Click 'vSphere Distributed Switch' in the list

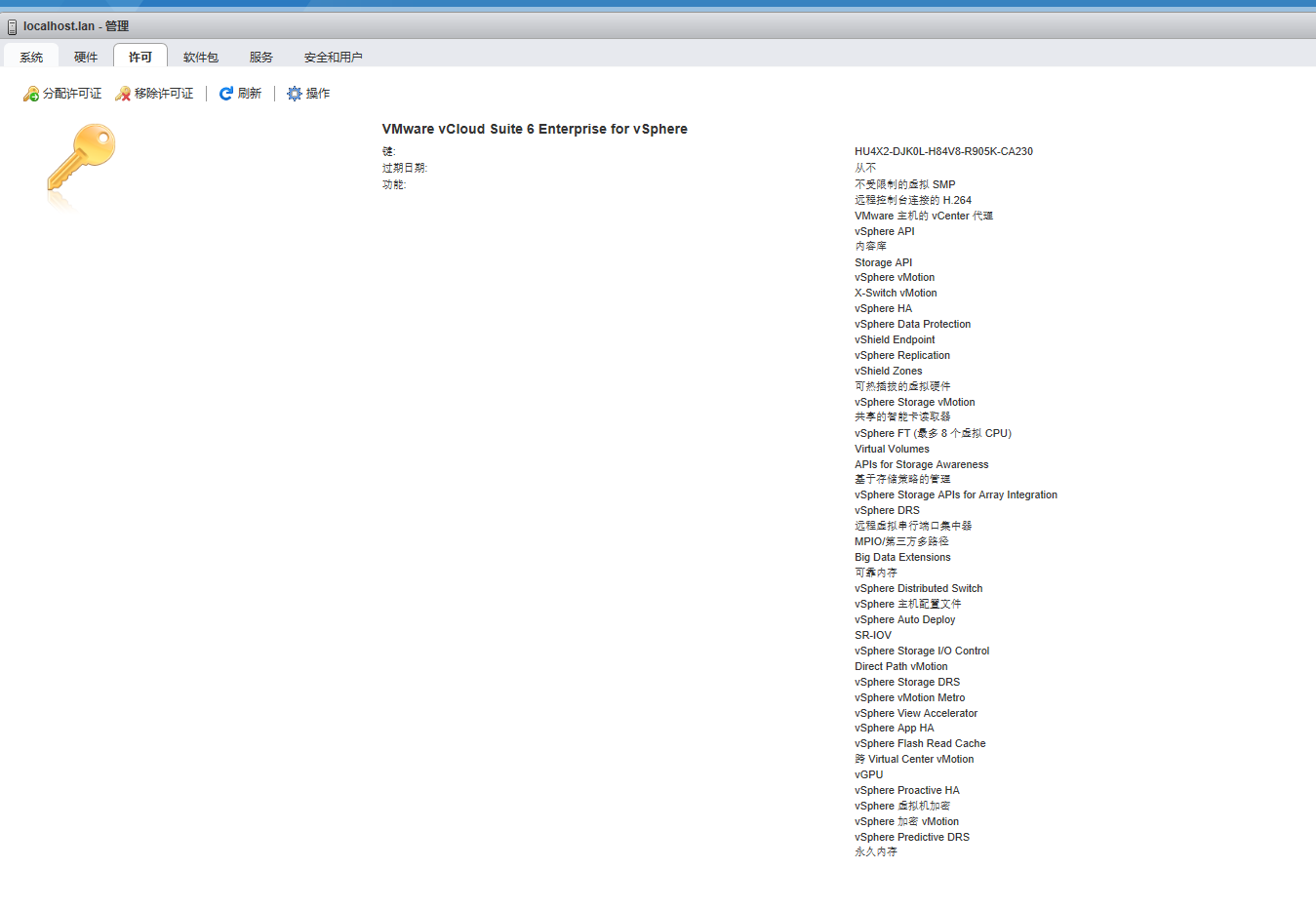pyautogui.click(x=919, y=588)
